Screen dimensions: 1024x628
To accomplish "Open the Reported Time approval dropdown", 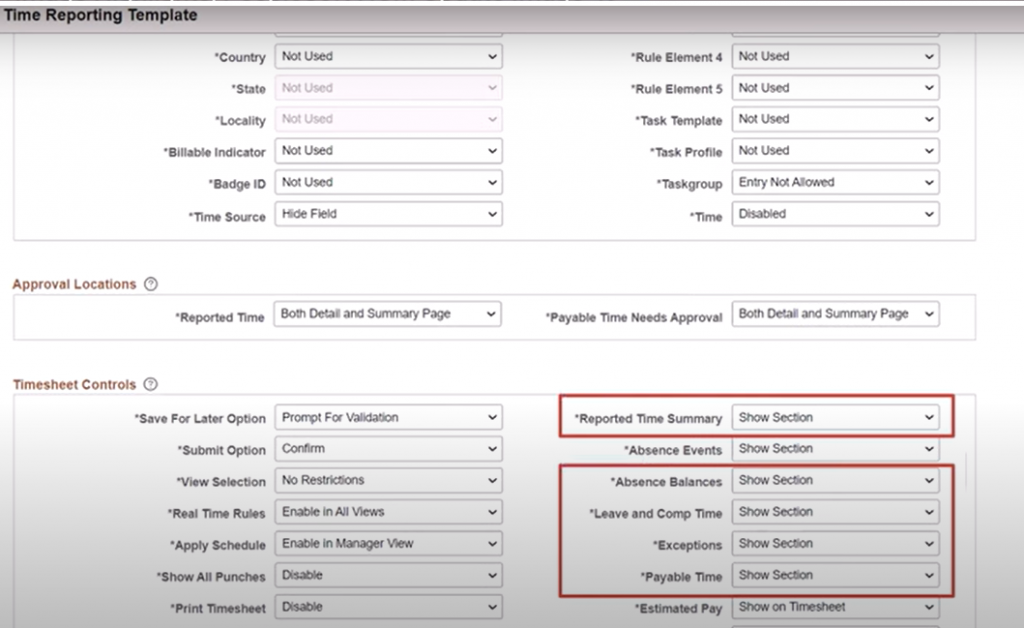I will click(x=388, y=313).
